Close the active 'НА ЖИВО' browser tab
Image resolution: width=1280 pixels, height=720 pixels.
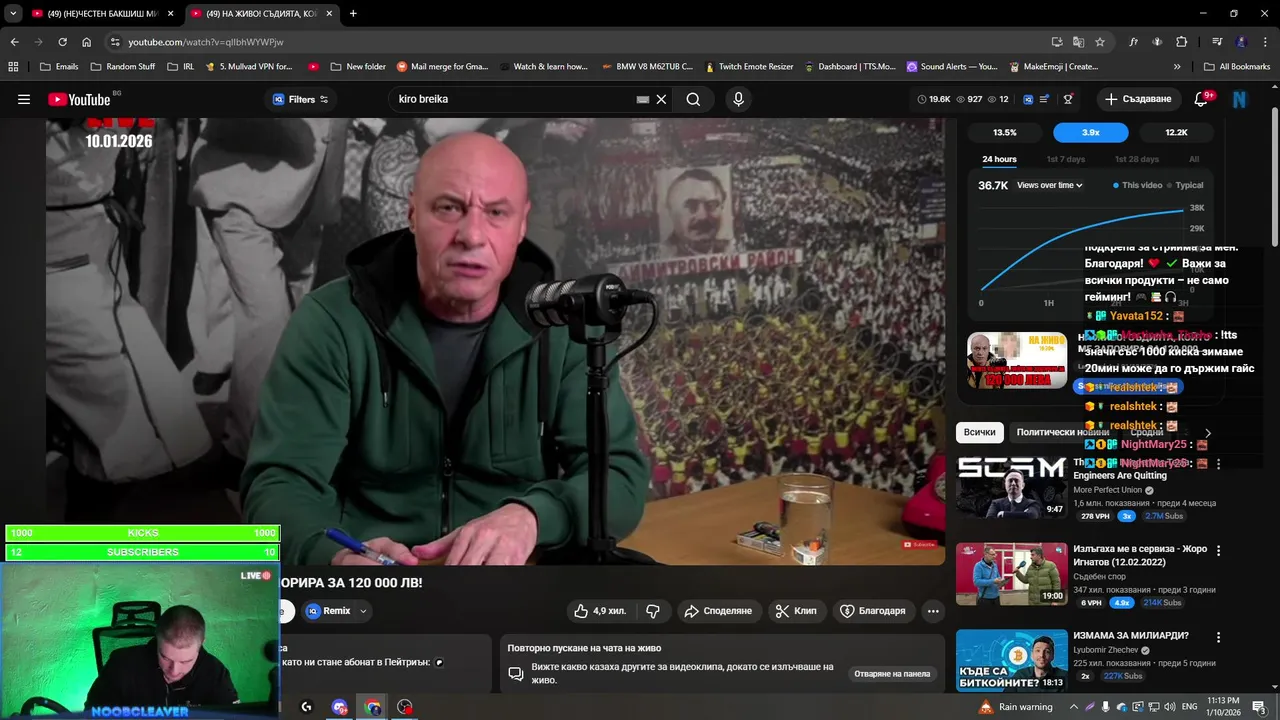[329, 13]
